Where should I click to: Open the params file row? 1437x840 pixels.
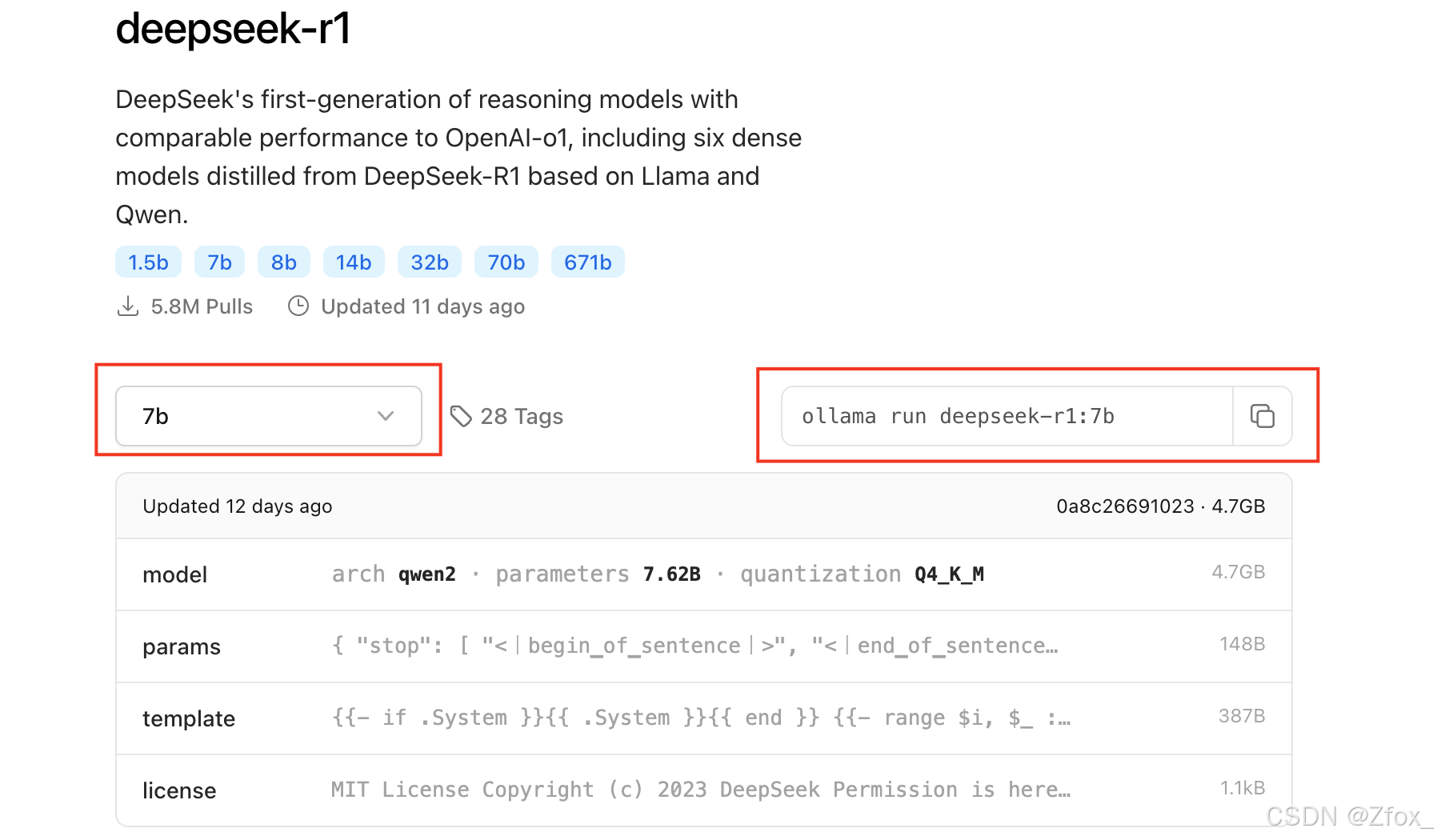[x=704, y=646]
